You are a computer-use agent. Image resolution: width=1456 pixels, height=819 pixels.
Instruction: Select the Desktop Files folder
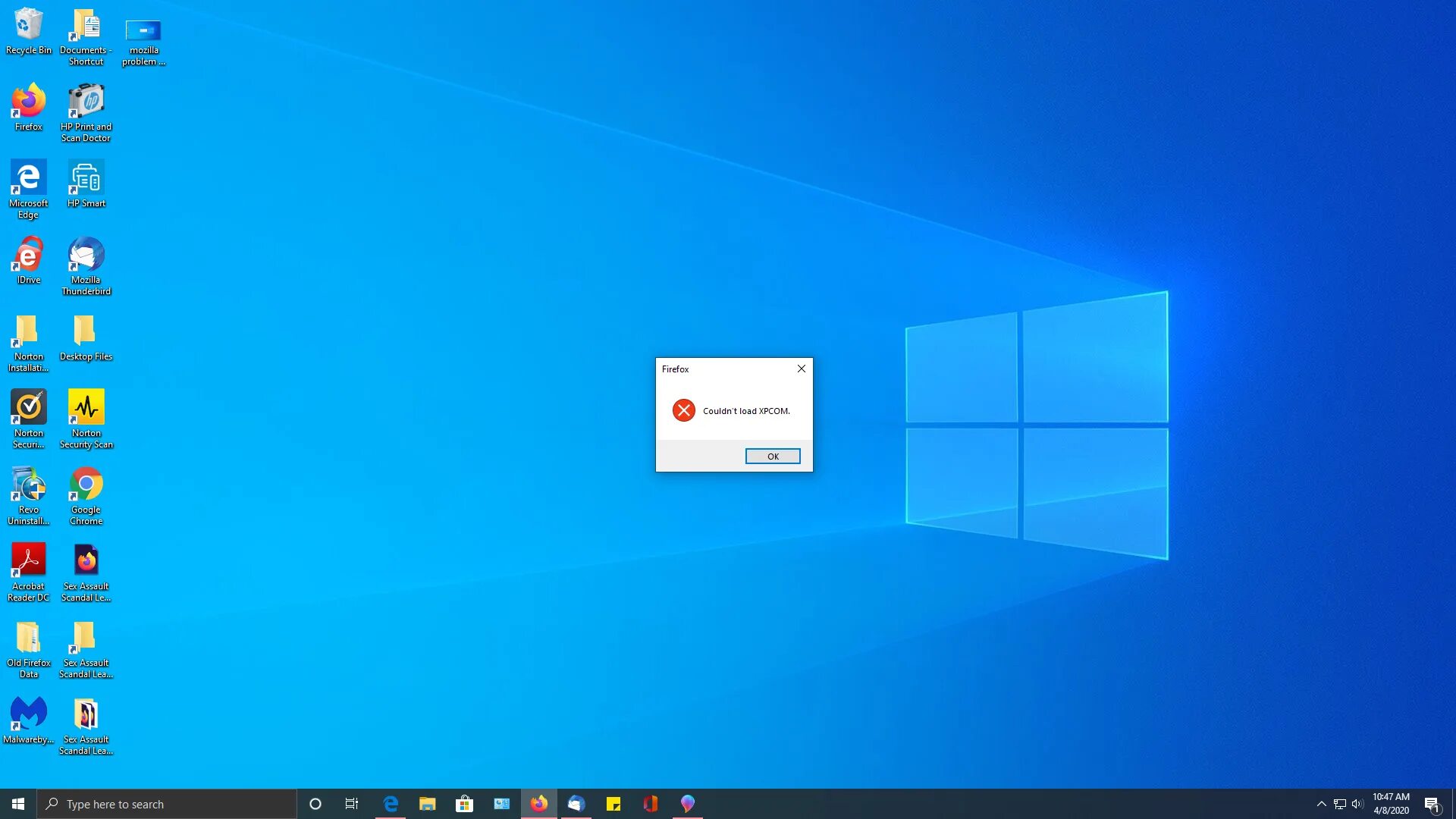pos(86,337)
